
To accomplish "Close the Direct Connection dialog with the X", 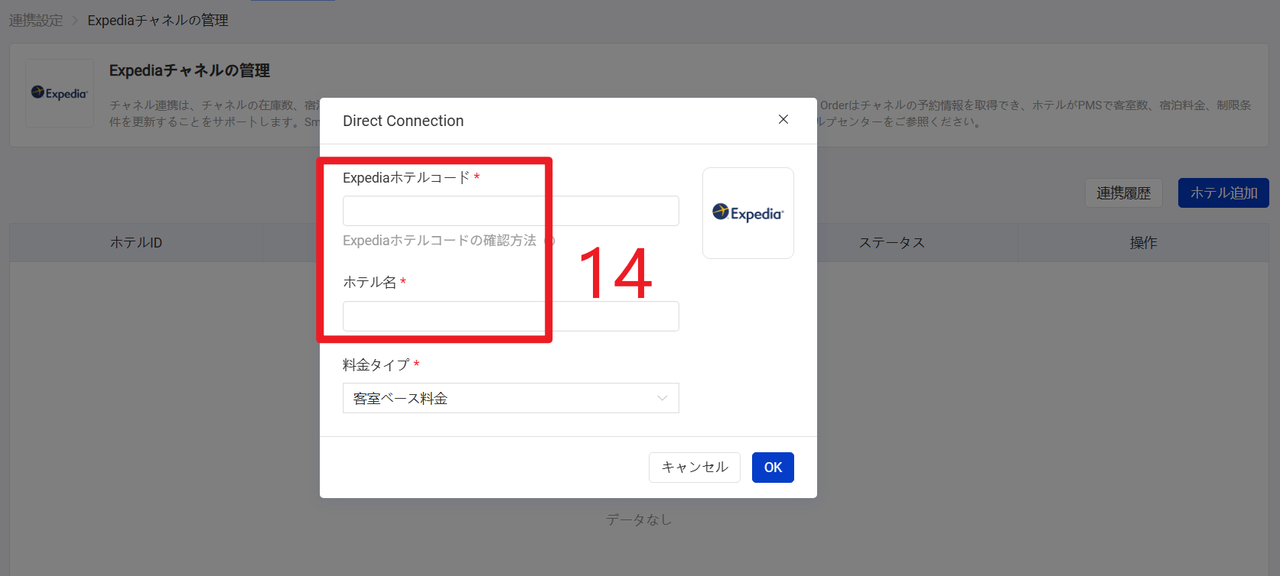I will coord(783,120).
